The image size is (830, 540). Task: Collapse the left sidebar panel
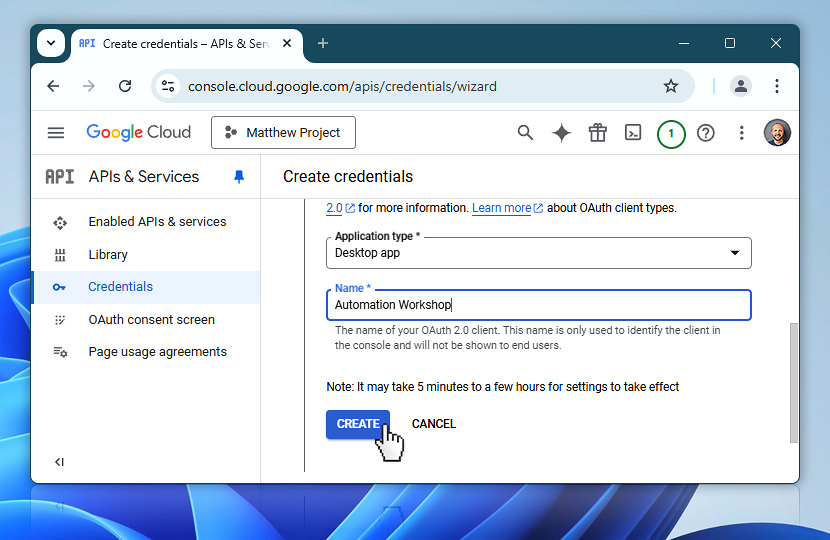point(59,462)
